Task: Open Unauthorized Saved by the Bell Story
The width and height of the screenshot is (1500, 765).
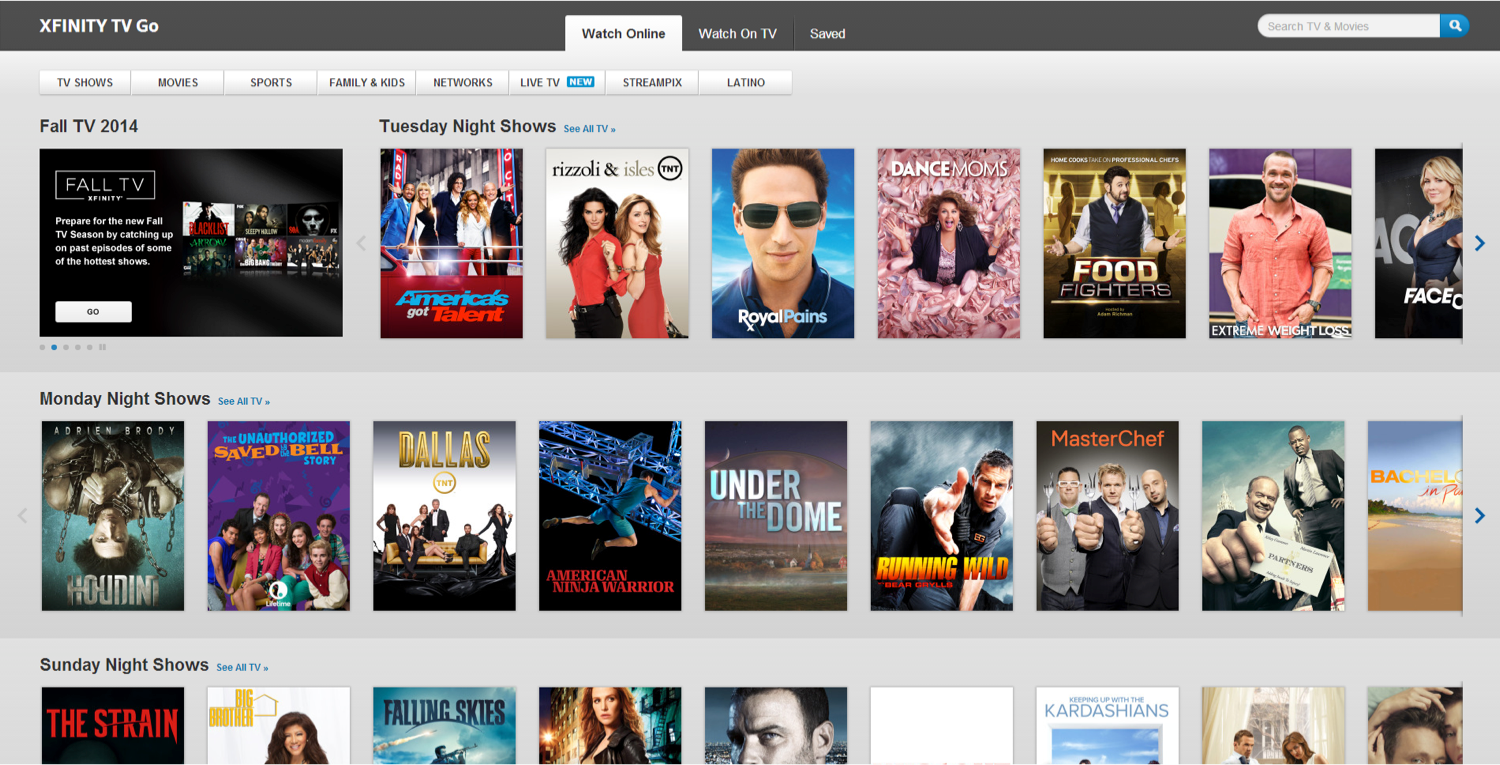Action: click(x=279, y=515)
